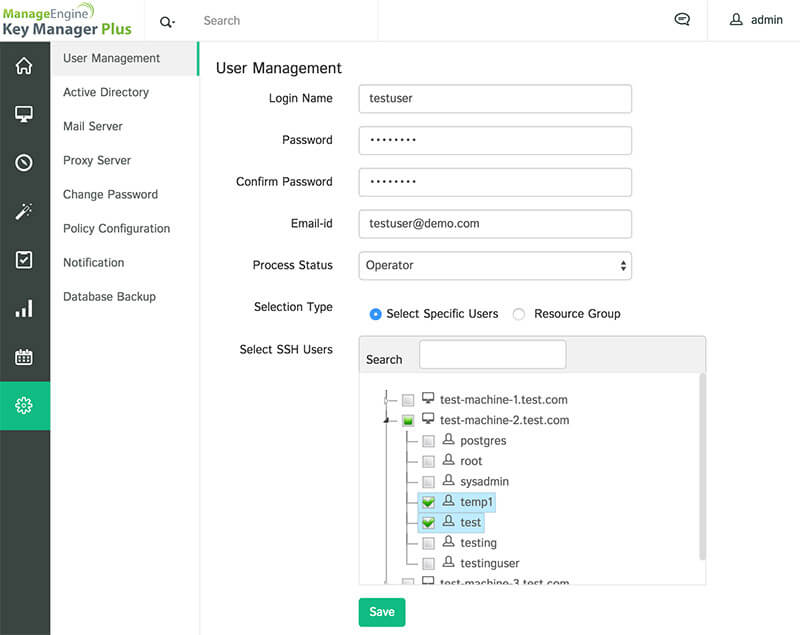Image resolution: width=800 pixels, height=635 pixels.
Task: Collapse the test-machine-2.test.com tree node
Action: 386,420
